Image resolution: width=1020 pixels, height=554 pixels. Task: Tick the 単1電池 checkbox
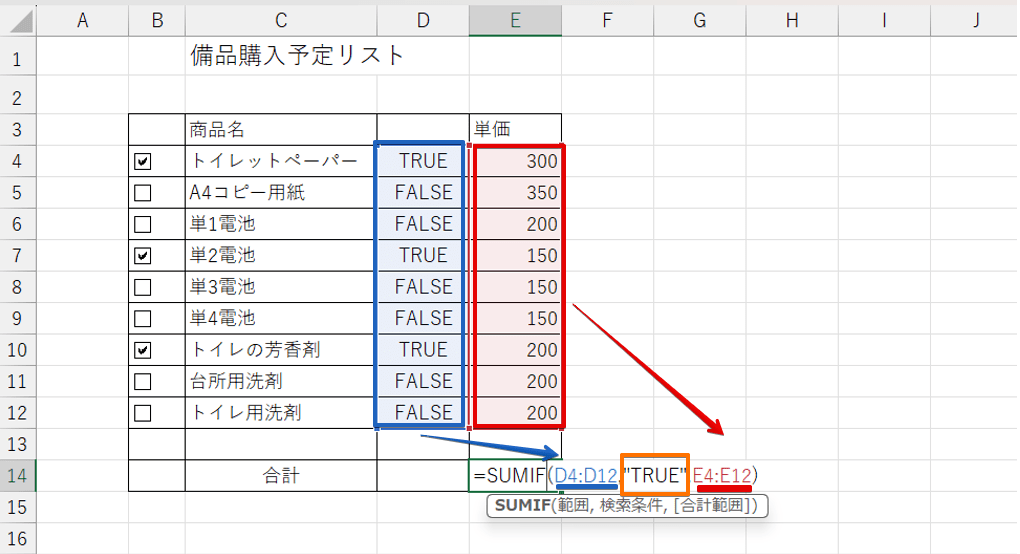click(142, 224)
